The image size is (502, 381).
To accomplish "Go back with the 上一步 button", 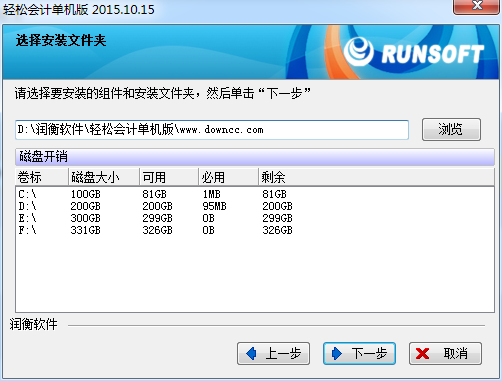I will point(273,353).
